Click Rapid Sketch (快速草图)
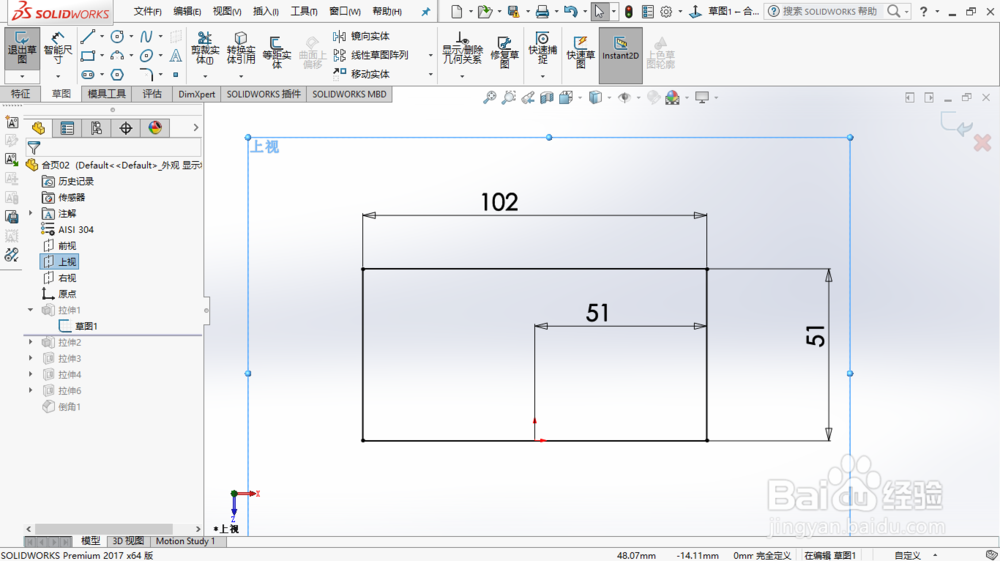 [580, 51]
